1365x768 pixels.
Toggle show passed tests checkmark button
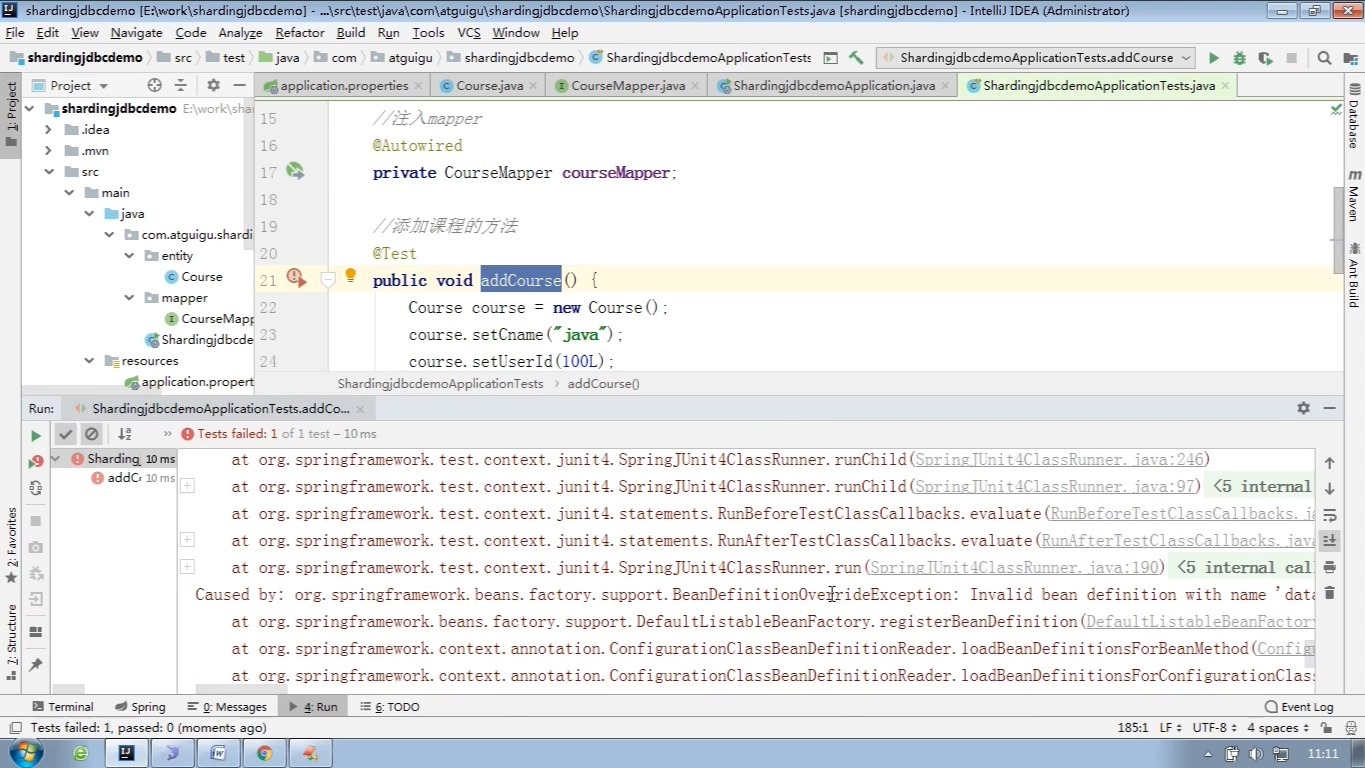pyautogui.click(x=66, y=434)
